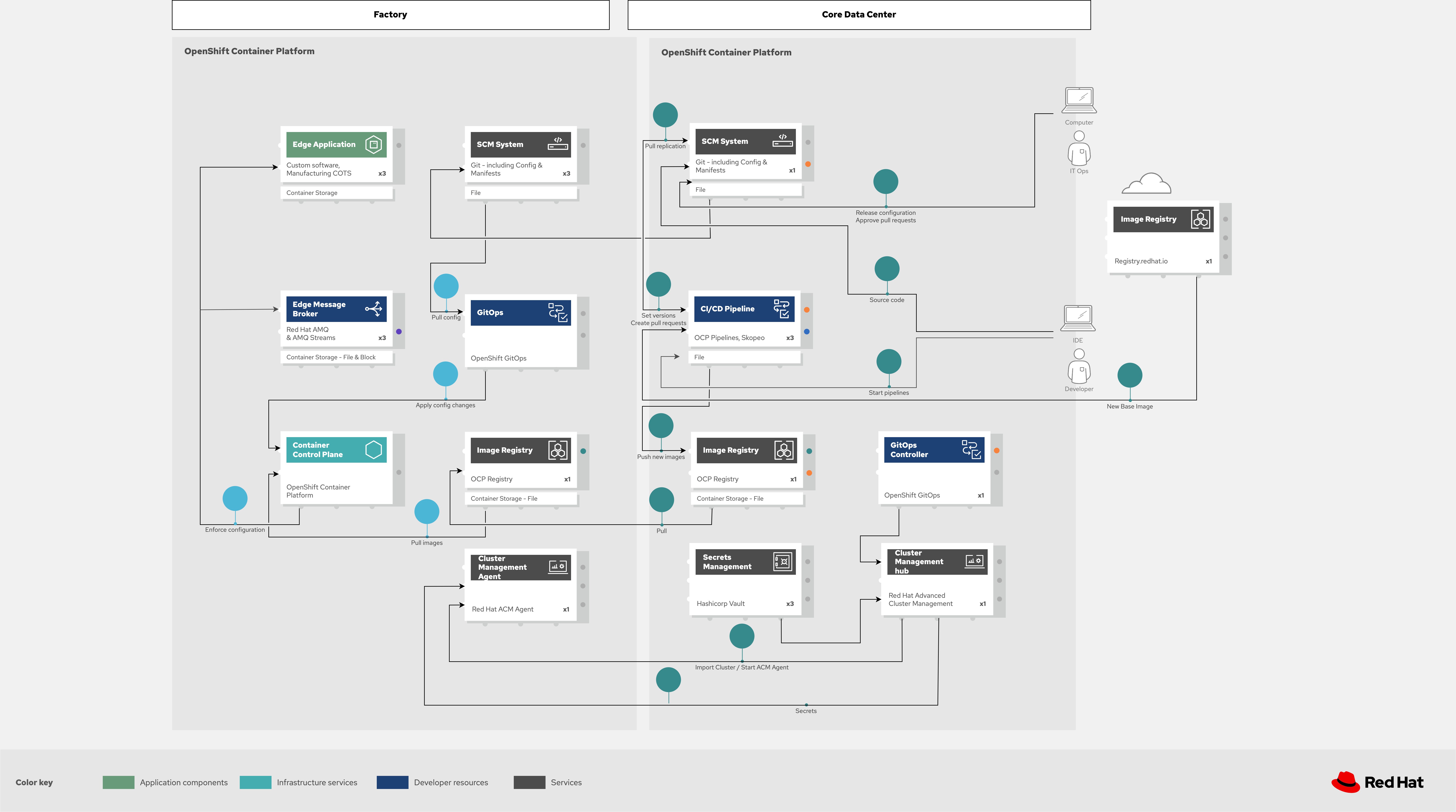Click the "Import Cluster / Start ACM Agent" label
The width and height of the screenshot is (1456, 812).
[741, 667]
